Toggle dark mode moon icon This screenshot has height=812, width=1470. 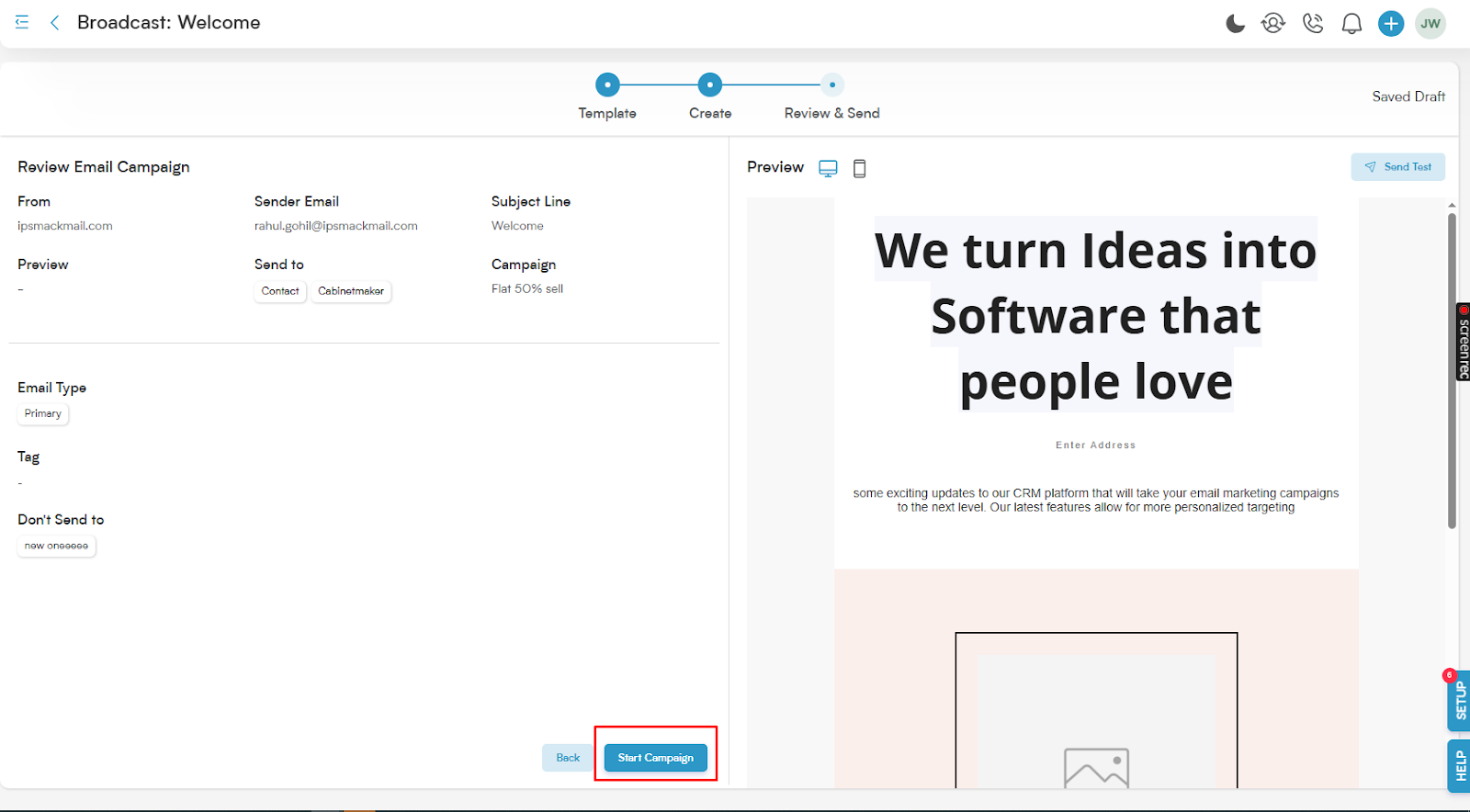(x=1236, y=24)
